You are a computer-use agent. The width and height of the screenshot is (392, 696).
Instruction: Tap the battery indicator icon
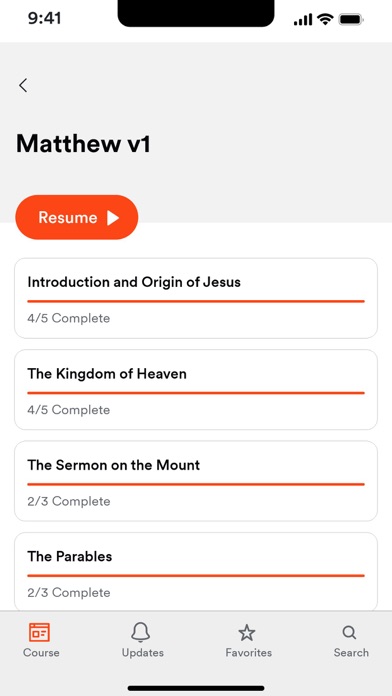351,20
